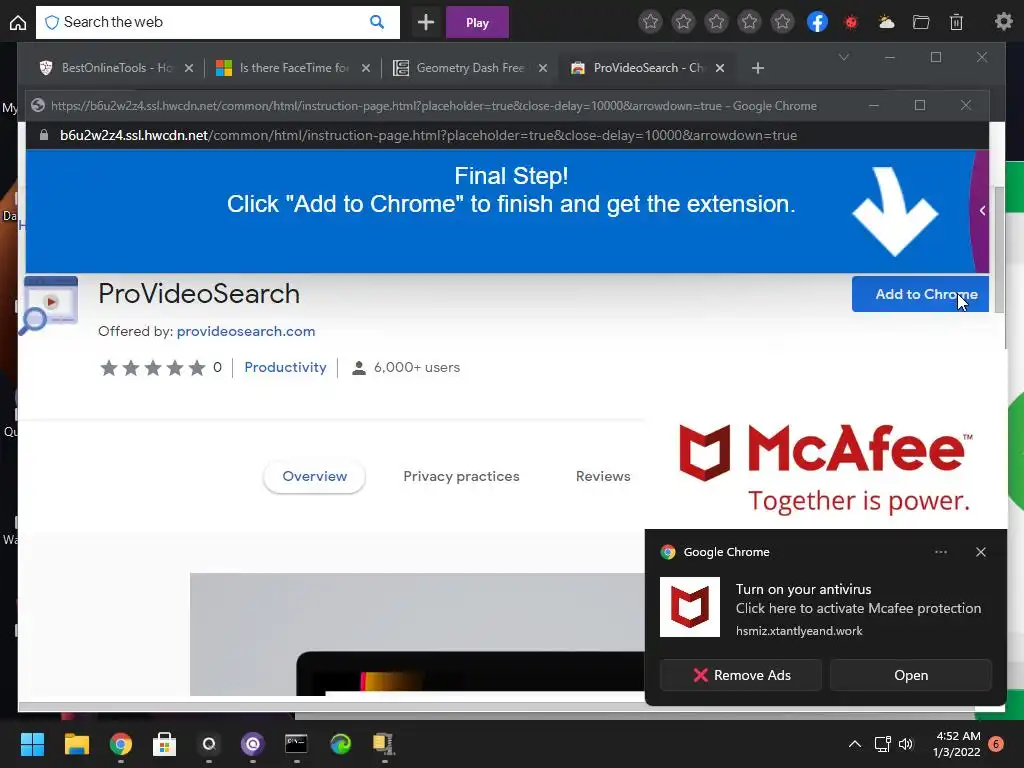The width and height of the screenshot is (1024, 768).
Task: Open the settings gear icon
Action: click(x=1004, y=22)
